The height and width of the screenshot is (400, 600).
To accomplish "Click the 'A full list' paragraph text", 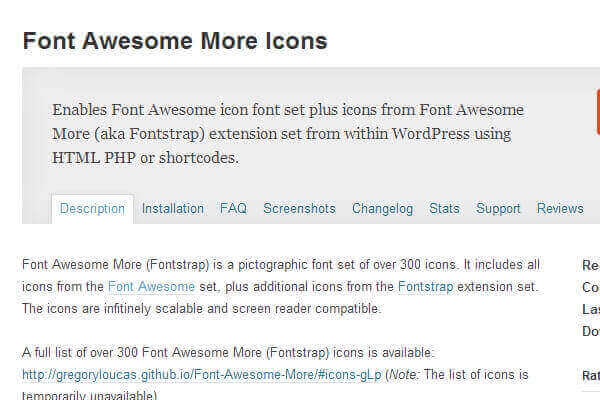I will [x=229, y=353].
